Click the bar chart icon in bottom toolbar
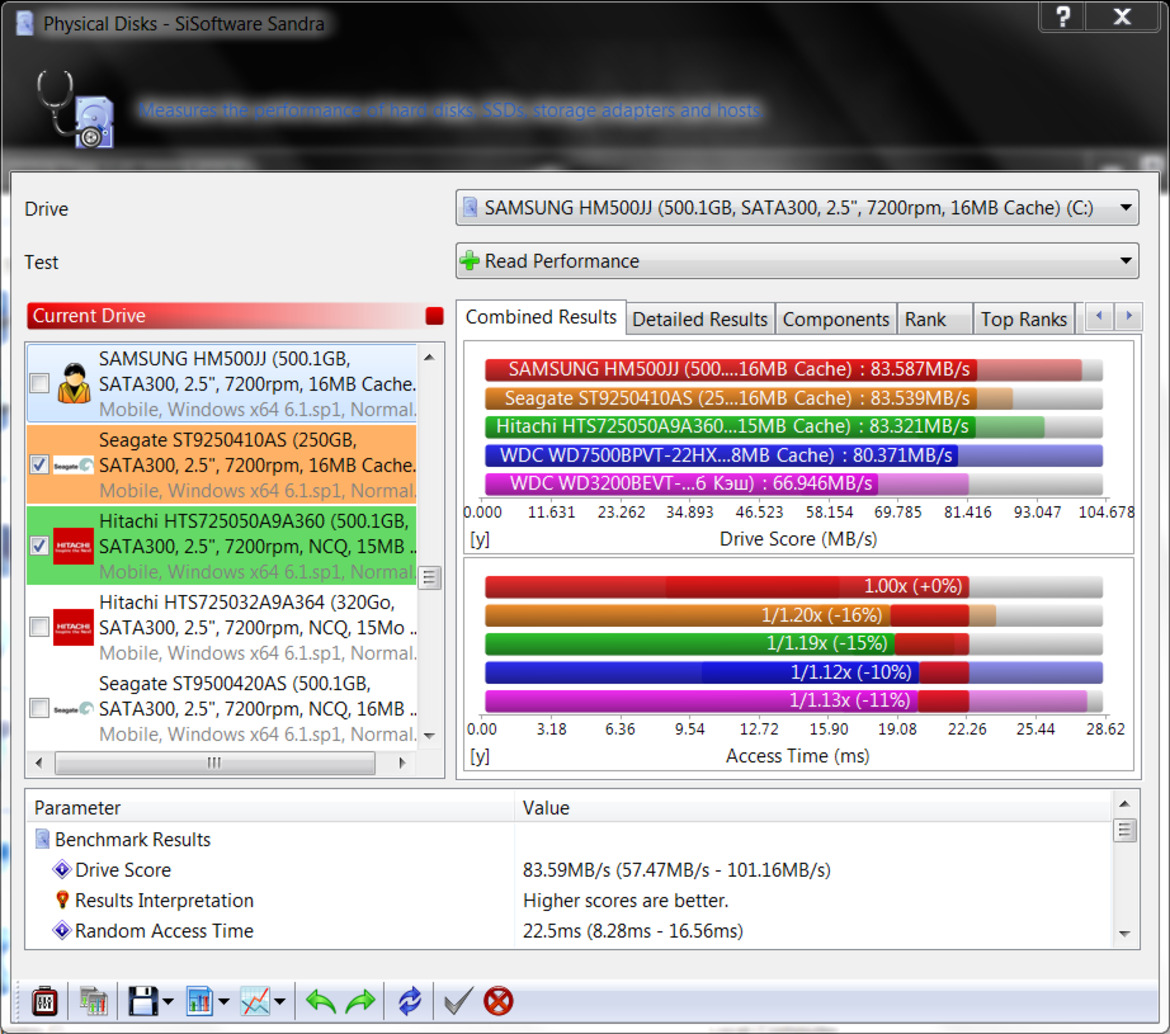 [199, 1001]
